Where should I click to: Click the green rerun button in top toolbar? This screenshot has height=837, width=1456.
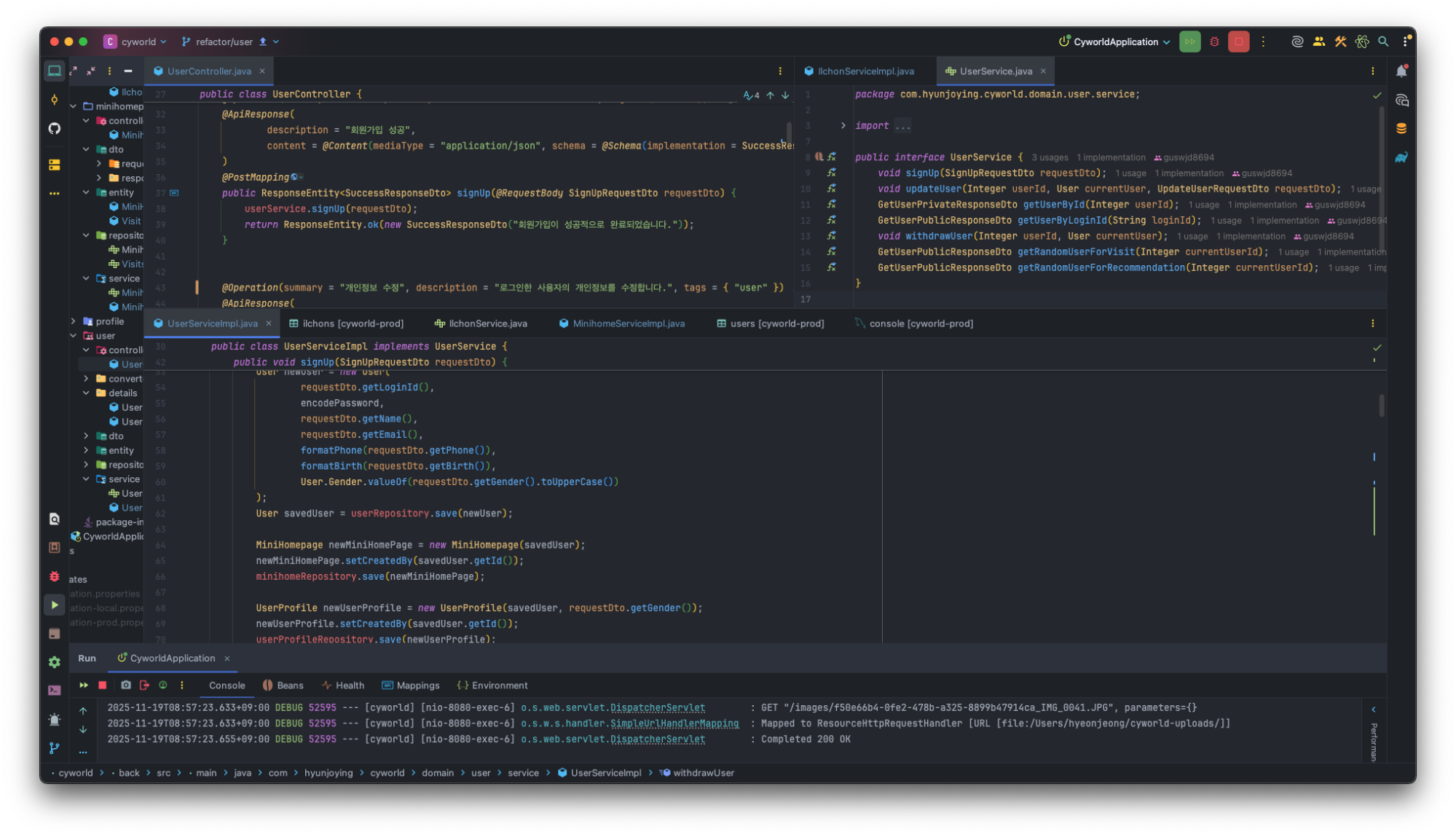pos(1189,42)
